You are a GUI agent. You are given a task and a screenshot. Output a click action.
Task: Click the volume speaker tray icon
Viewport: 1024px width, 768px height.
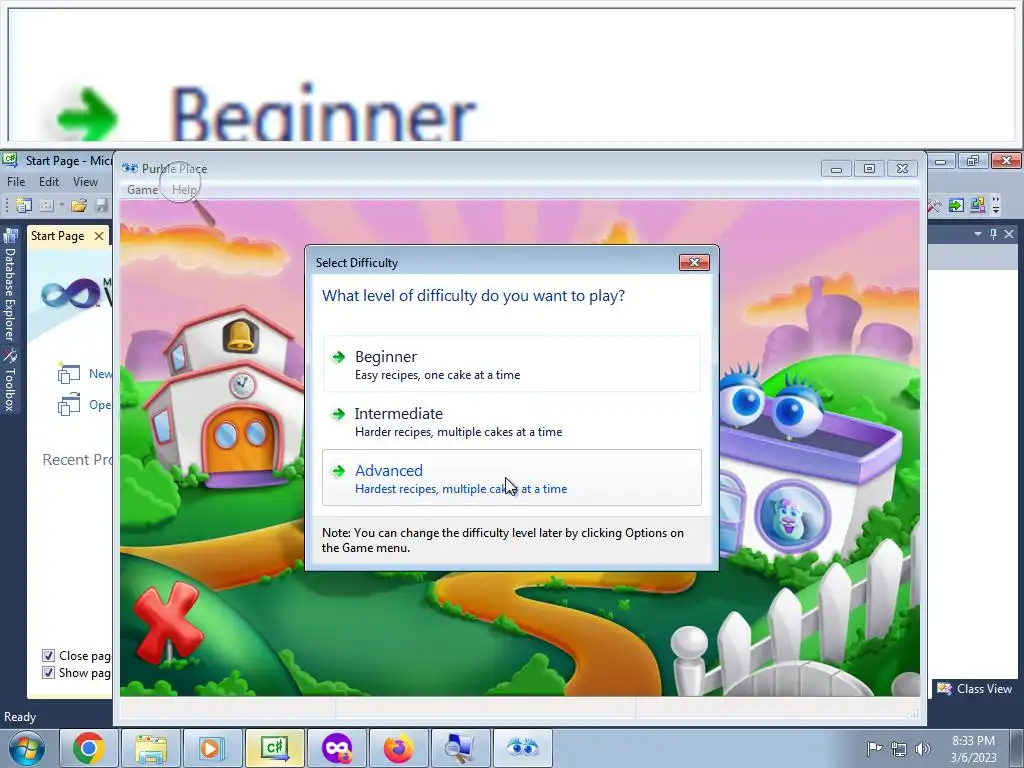[x=923, y=748]
